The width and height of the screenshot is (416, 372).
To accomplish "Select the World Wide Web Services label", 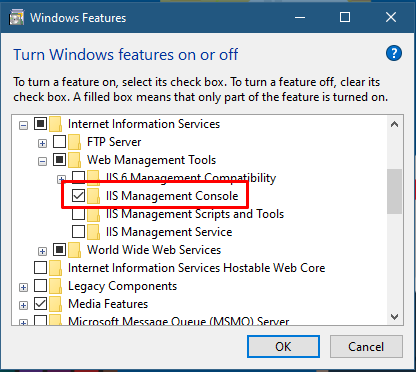I will (154, 250).
